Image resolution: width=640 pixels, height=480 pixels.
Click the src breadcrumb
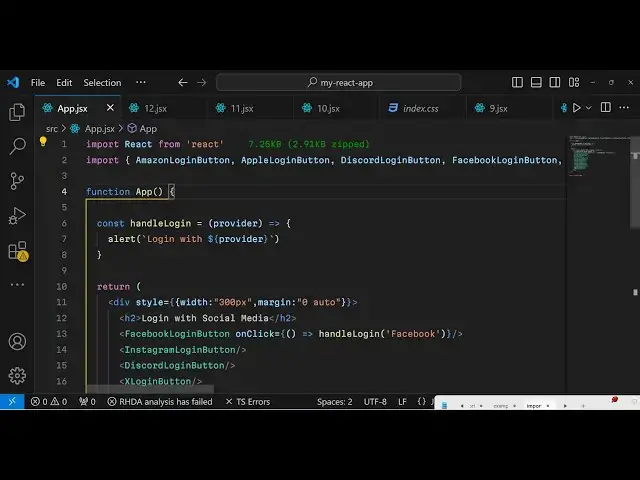point(52,129)
